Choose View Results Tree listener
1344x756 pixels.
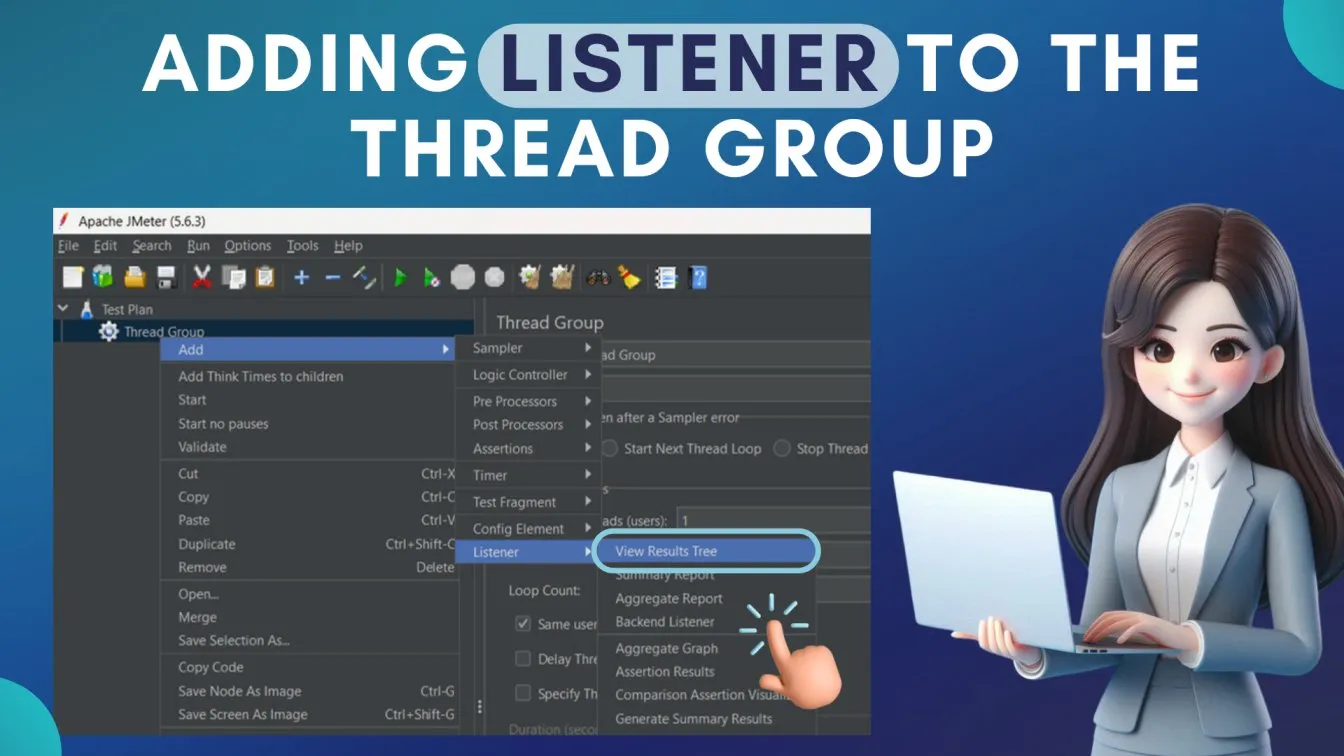(706, 551)
